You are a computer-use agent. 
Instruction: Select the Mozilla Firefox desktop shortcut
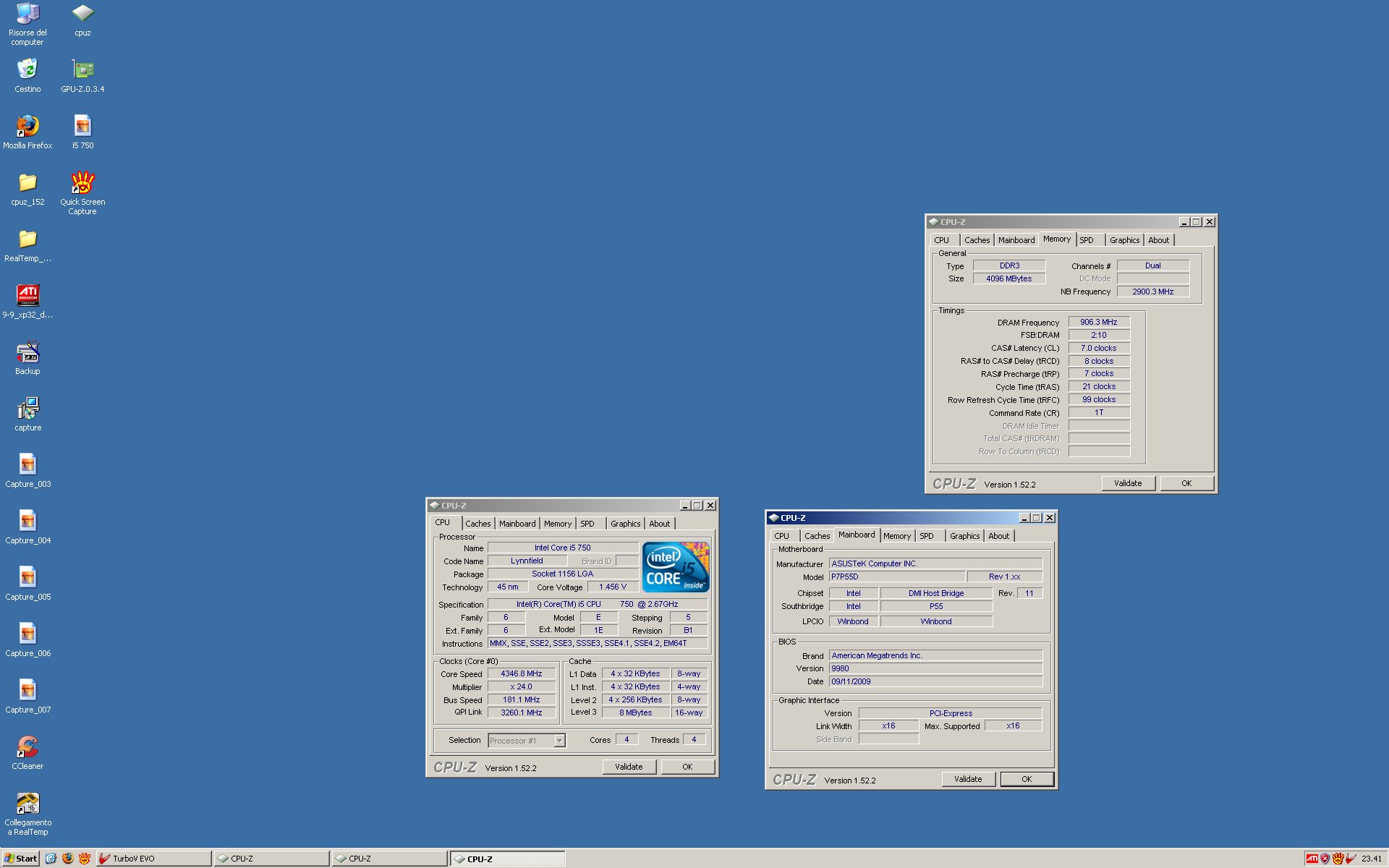(27, 132)
